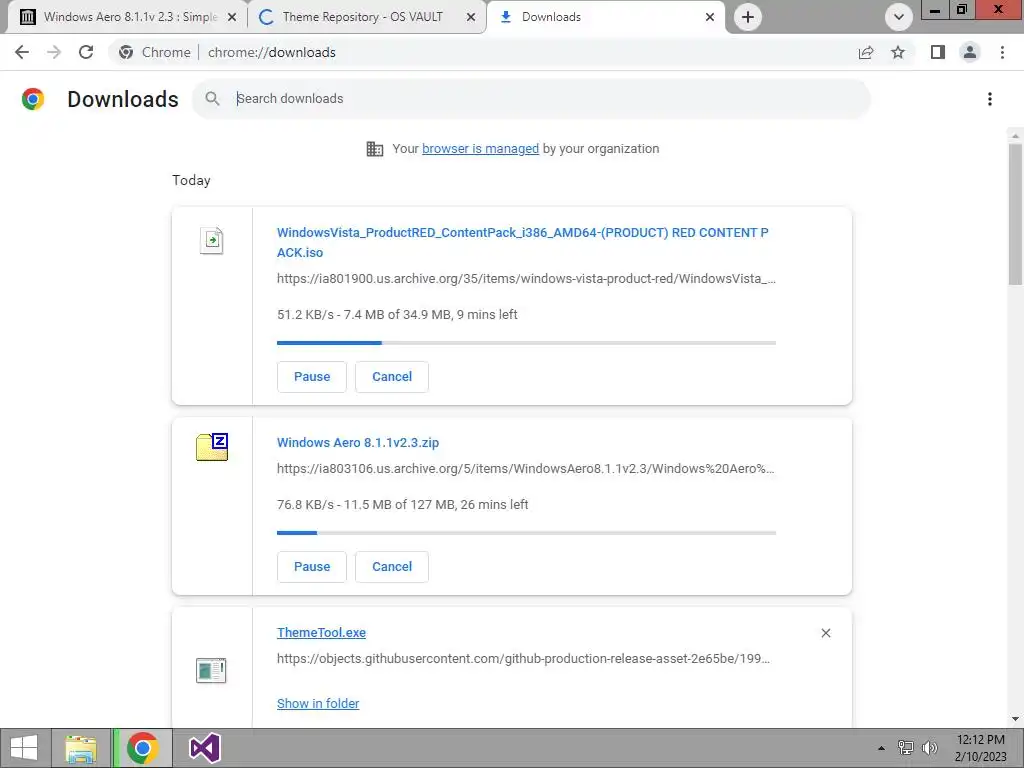Cancel the WindowsVista ISO download
1024x768 pixels.
click(392, 377)
